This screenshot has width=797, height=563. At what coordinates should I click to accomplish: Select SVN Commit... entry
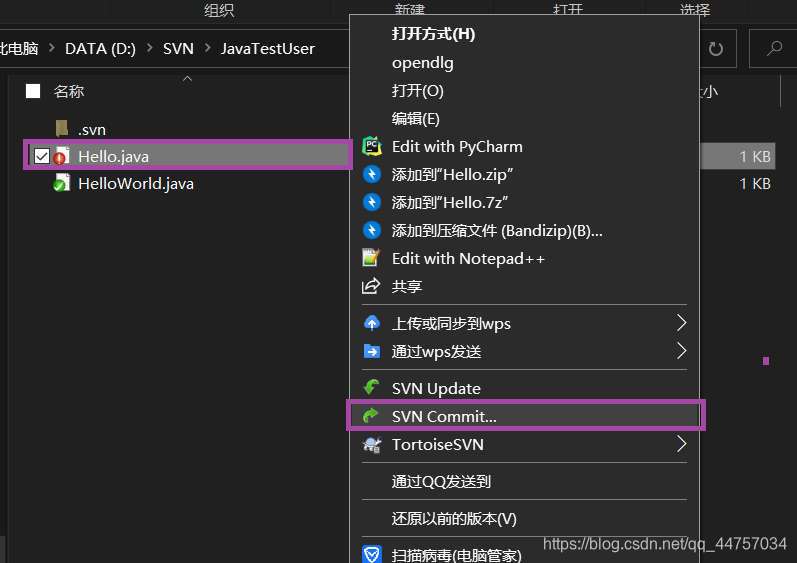(x=526, y=416)
